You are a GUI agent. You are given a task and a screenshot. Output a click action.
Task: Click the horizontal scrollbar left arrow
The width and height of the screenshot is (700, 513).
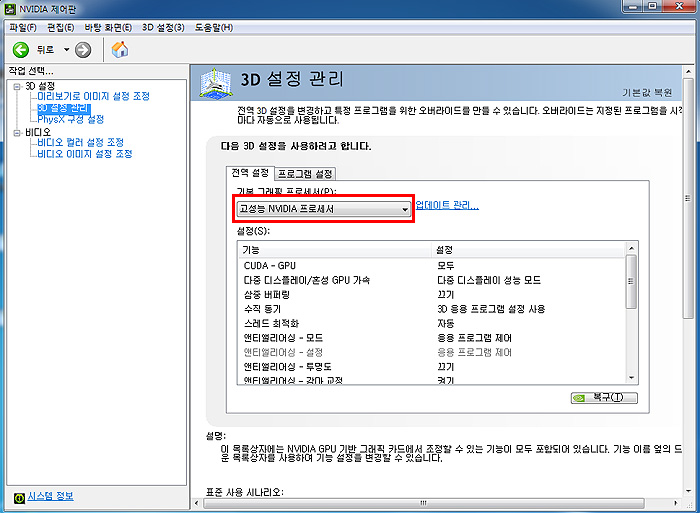(197, 503)
